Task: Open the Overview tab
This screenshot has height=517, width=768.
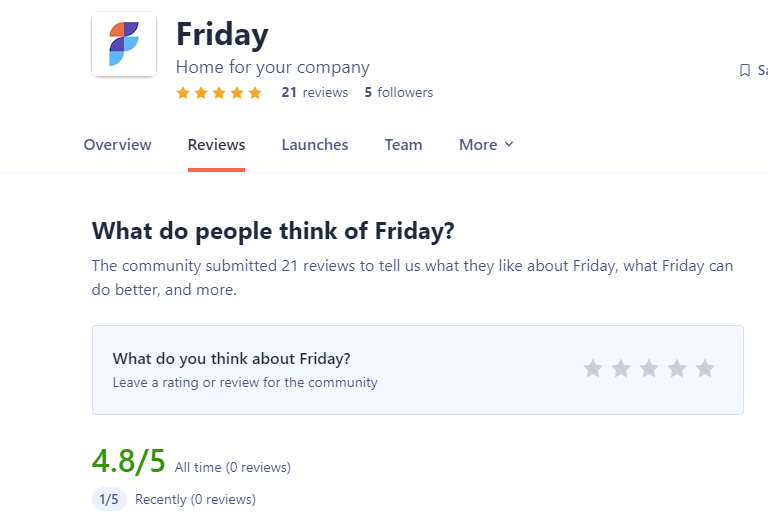Action: [x=118, y=144]
